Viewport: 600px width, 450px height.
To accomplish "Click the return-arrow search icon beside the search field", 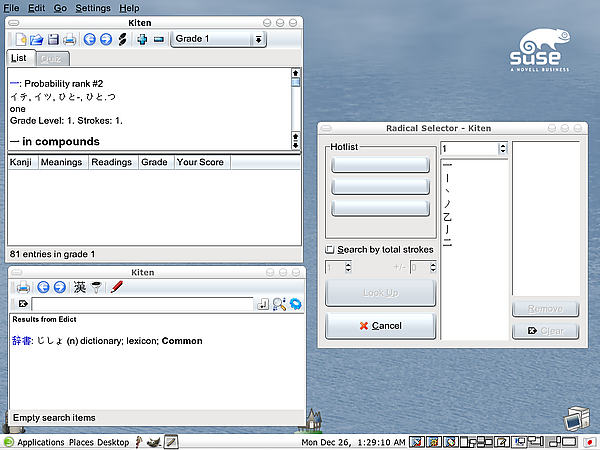I will 263,304.
